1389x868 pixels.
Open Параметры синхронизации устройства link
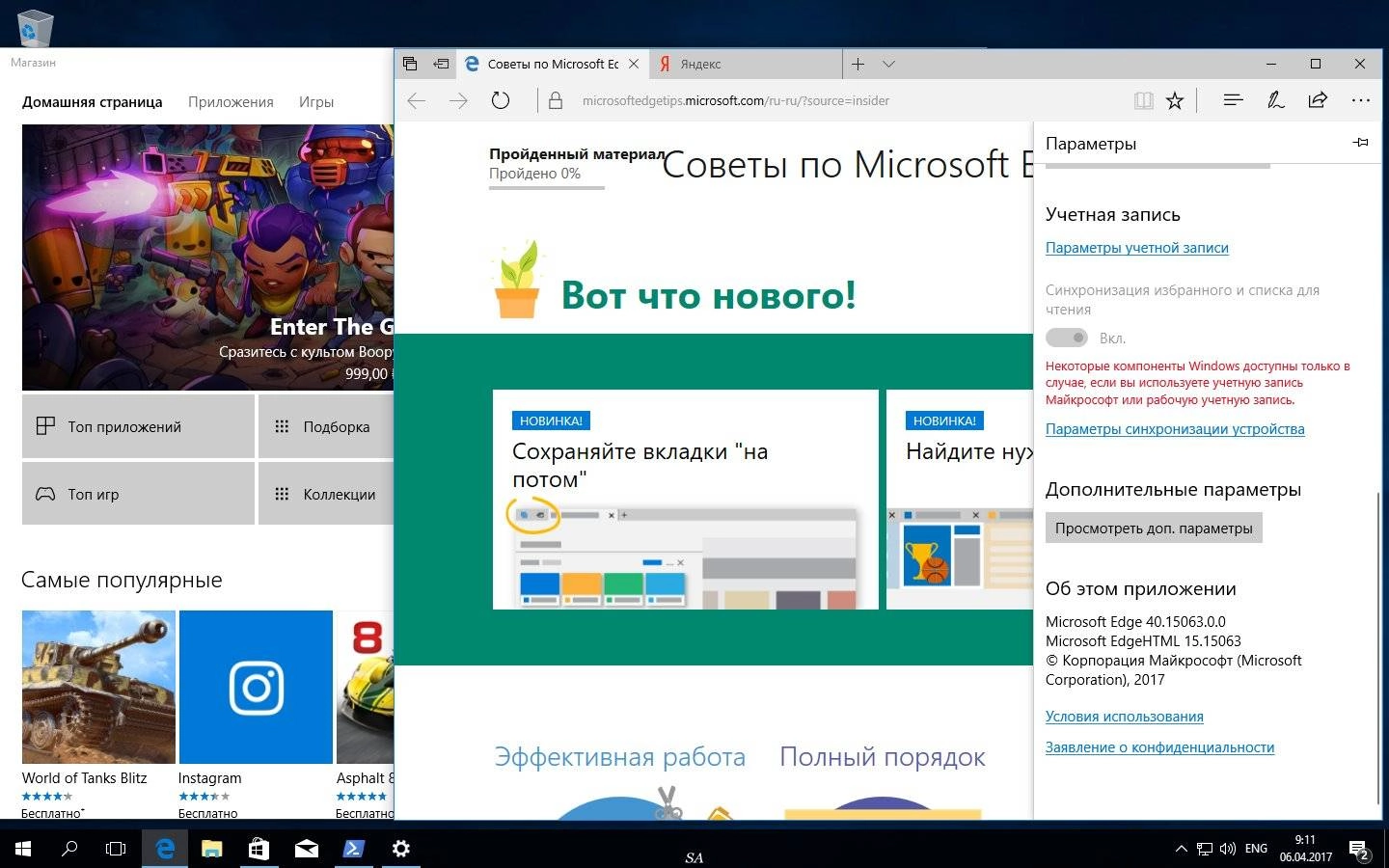(x=1175, y=429)
